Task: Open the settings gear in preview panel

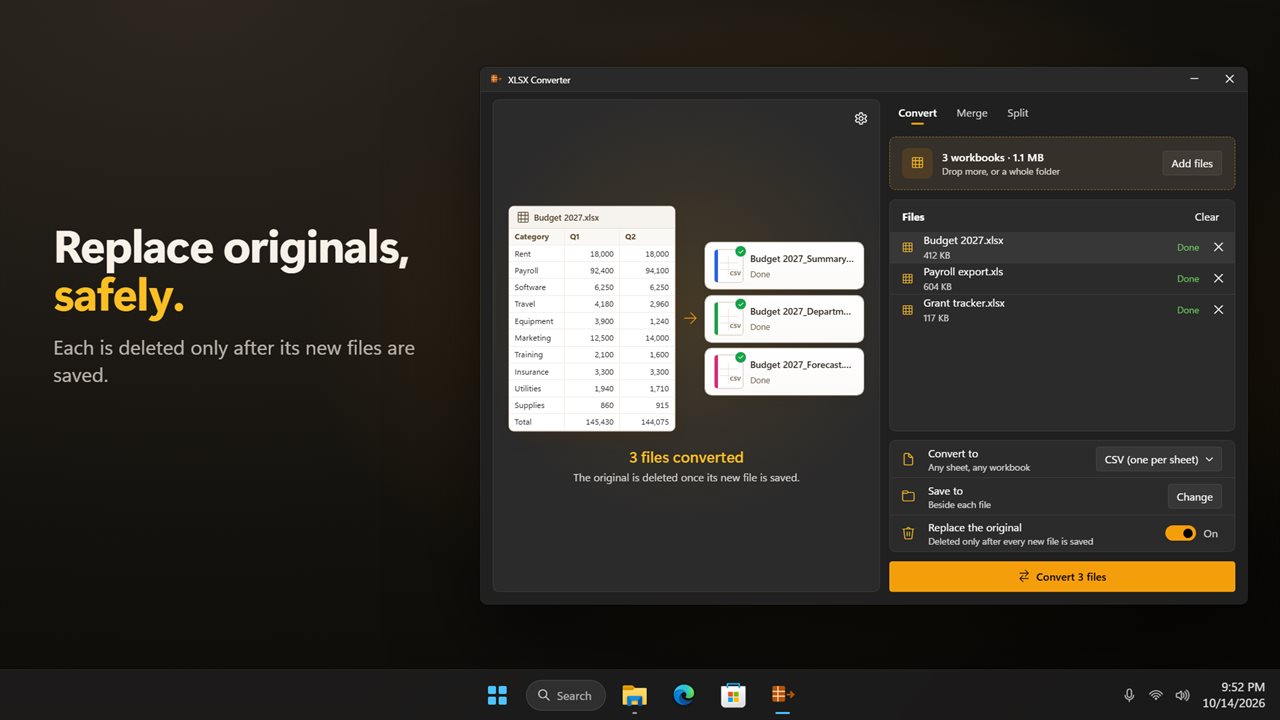Action: coord(861,118)
